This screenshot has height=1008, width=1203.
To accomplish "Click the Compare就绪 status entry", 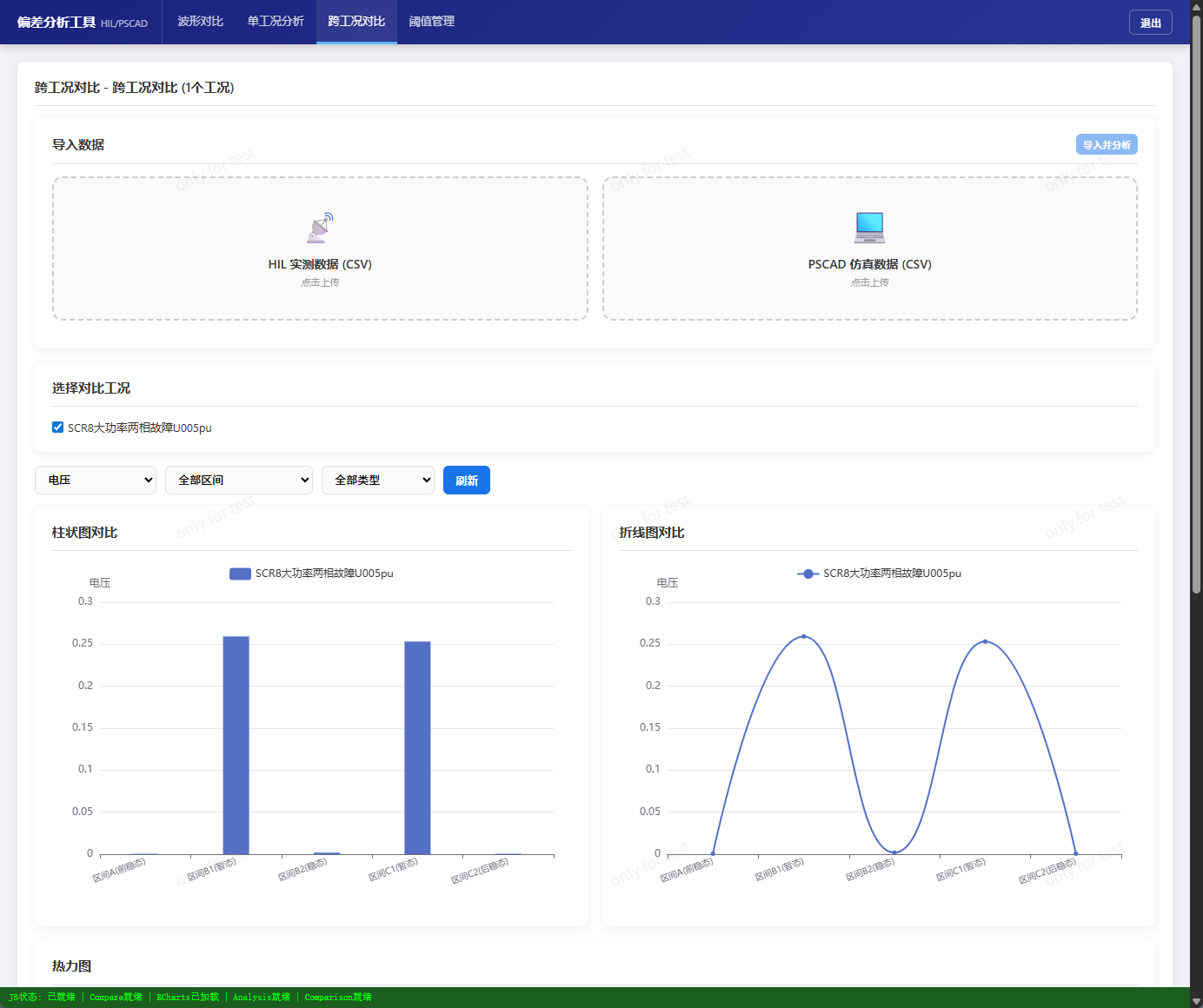I will click(116, 998).
